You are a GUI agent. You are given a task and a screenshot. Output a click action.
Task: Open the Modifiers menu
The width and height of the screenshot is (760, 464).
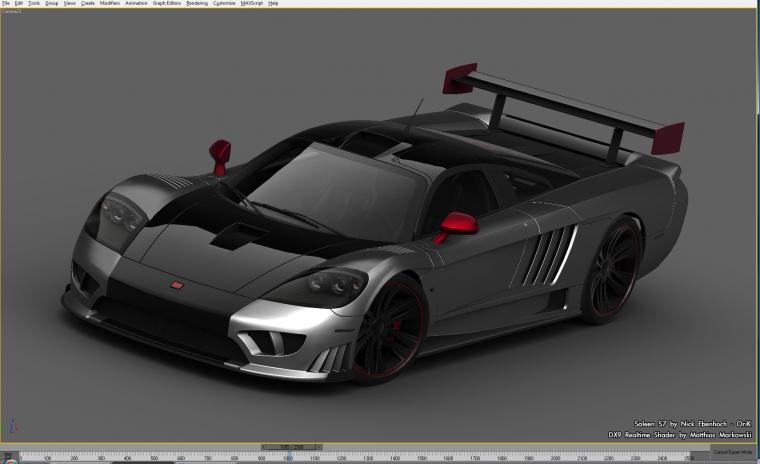[110, 3]
